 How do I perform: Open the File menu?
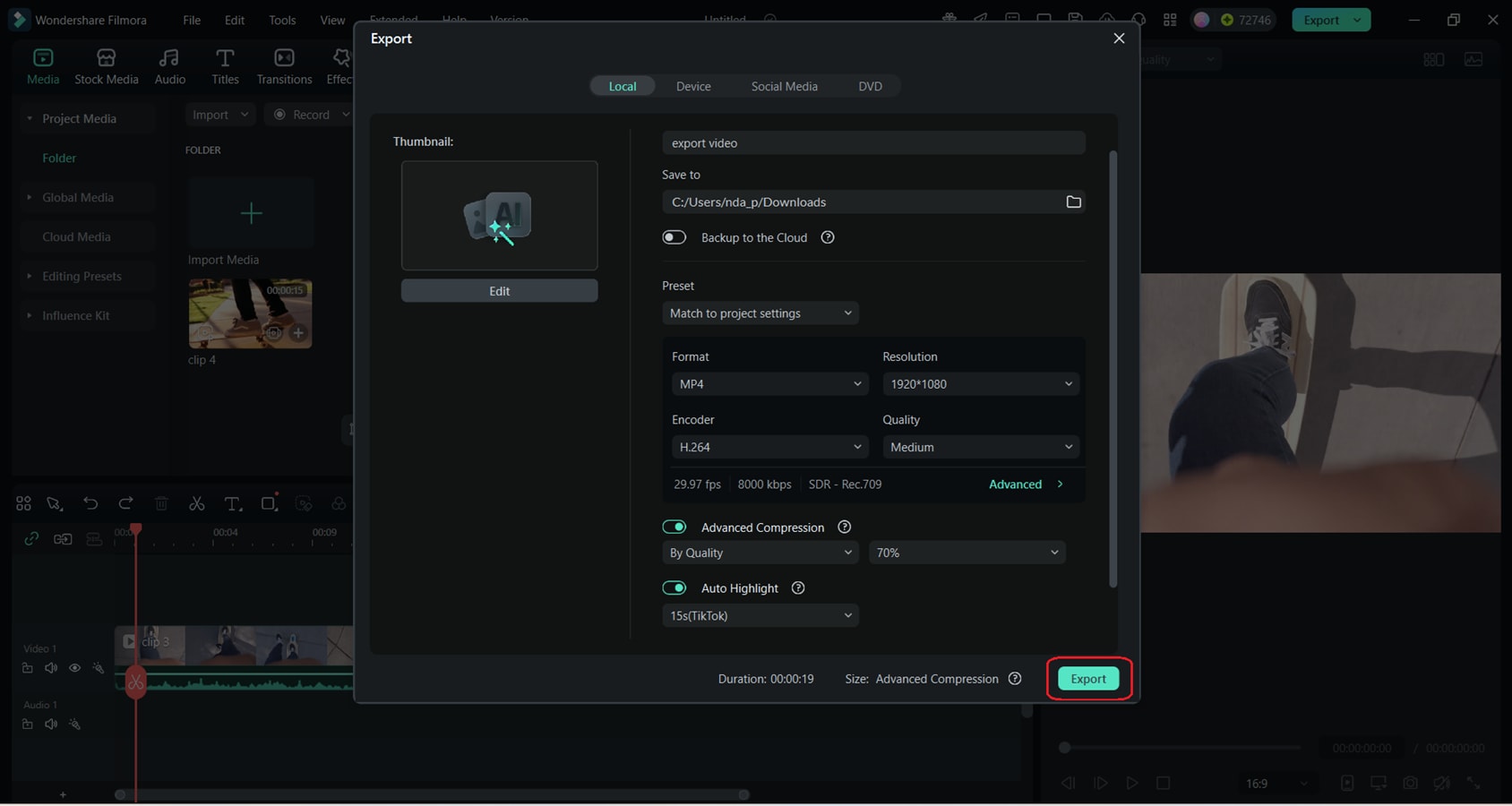click(x=192, y=20)
